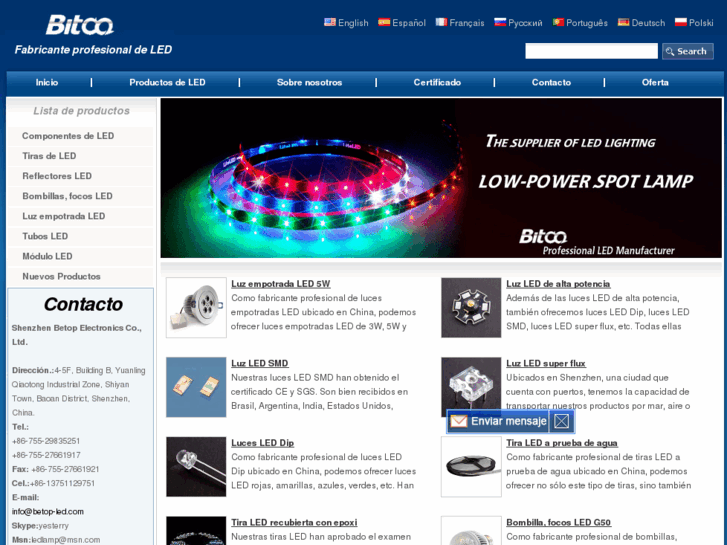Switch language to Polski

click(701, 23)
